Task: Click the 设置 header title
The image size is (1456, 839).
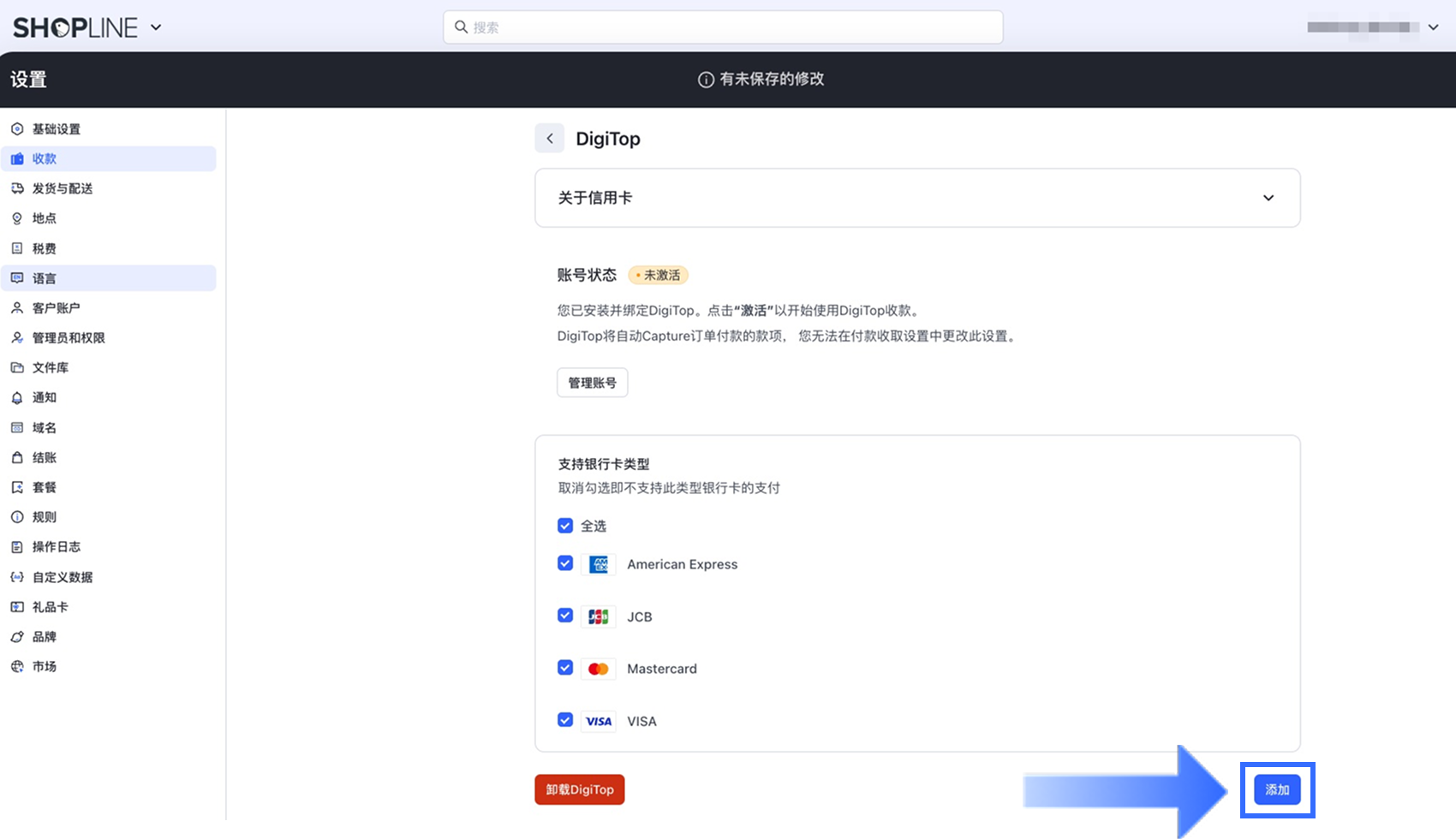Action: [28, 80]
